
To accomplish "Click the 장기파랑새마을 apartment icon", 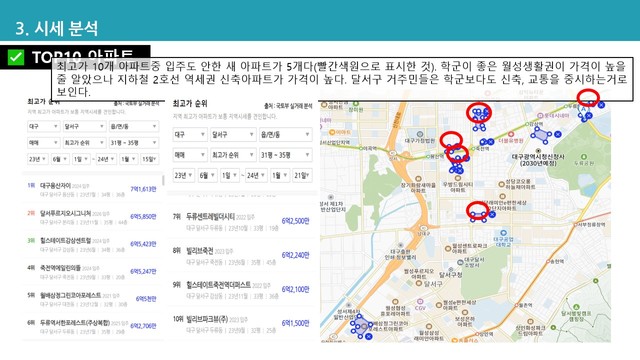I will coord(418,179).
